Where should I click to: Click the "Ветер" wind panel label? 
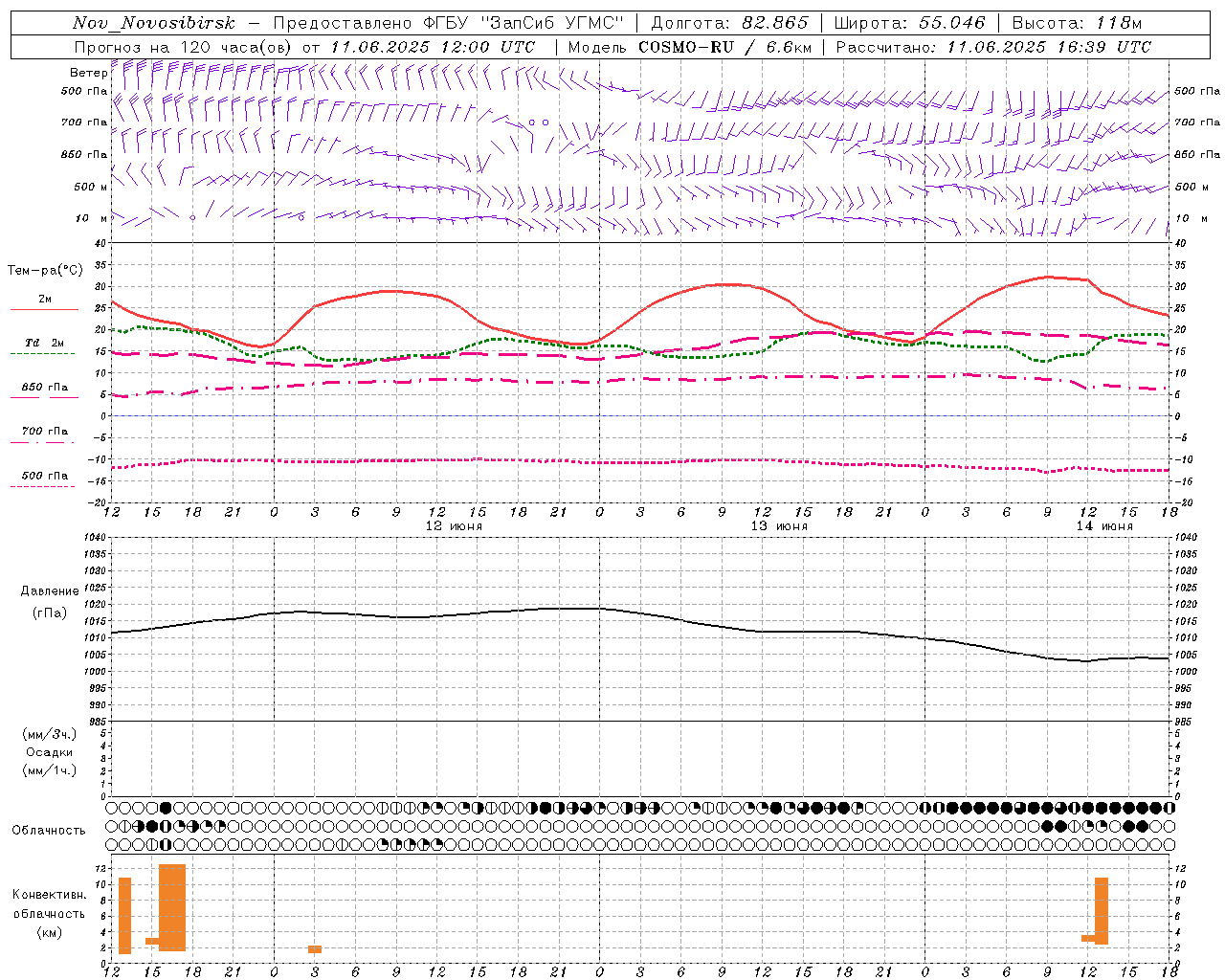coord(89,73)
